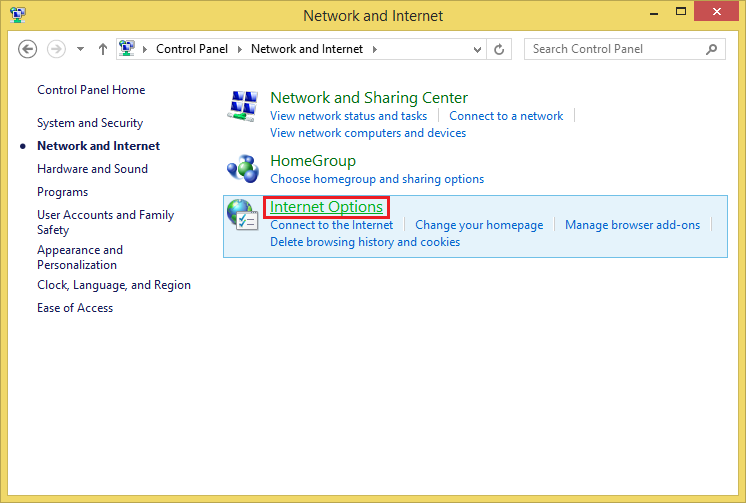The width and height of the screenshot is (746, 503).
Task: Go up one level with the Up arrow
Action: pyautogui.click(x=103, y=49)
